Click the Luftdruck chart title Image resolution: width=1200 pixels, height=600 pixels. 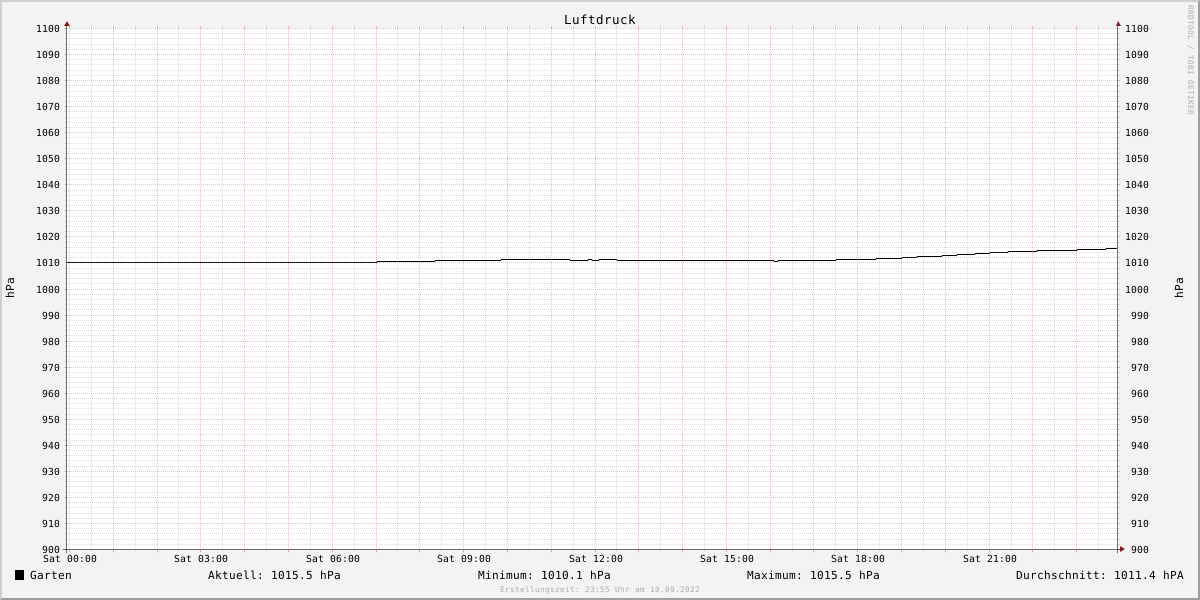point(599,20)
